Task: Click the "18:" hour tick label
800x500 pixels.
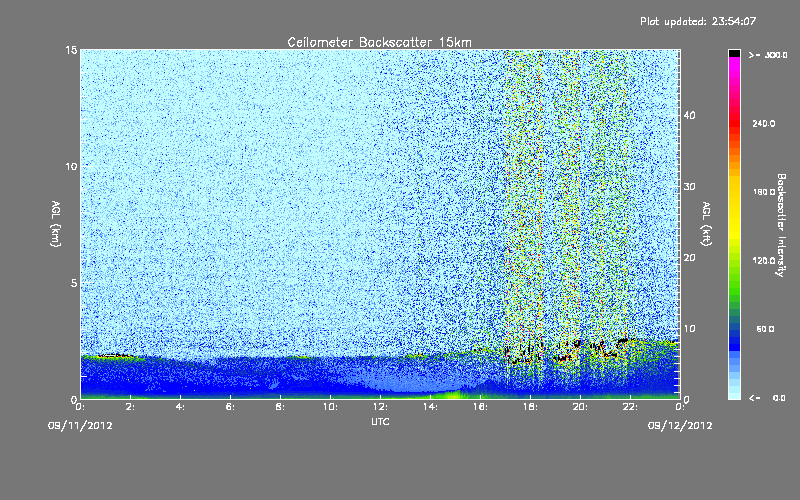Action: [531, 407]
